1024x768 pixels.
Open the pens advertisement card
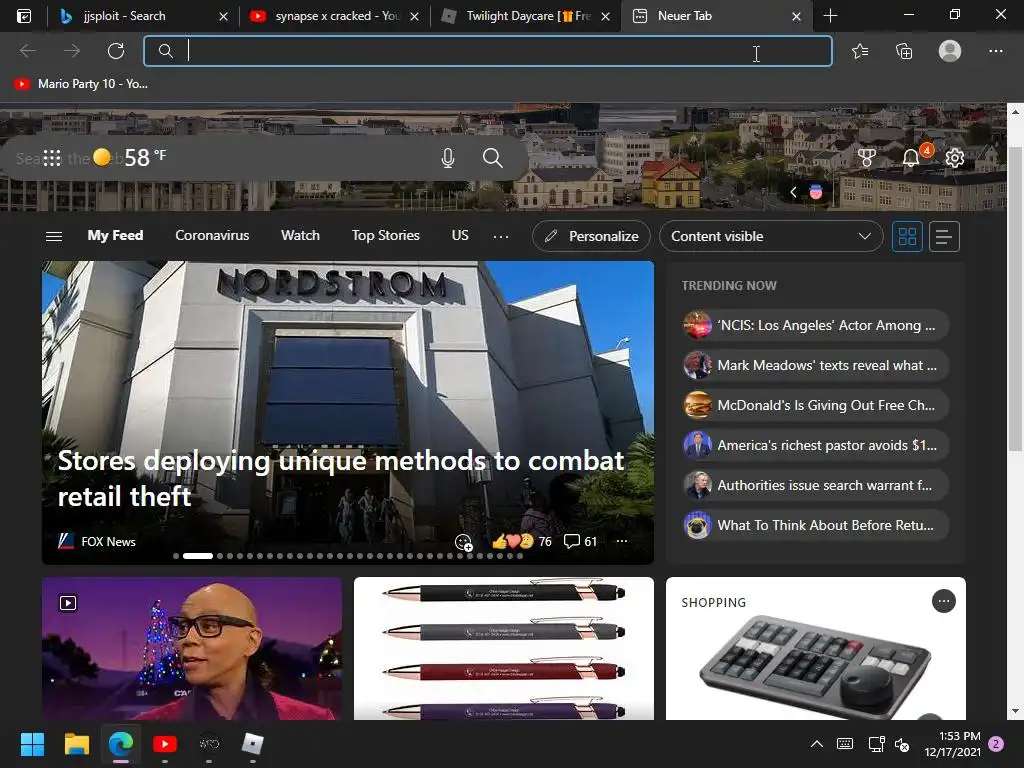click(504, 648)
